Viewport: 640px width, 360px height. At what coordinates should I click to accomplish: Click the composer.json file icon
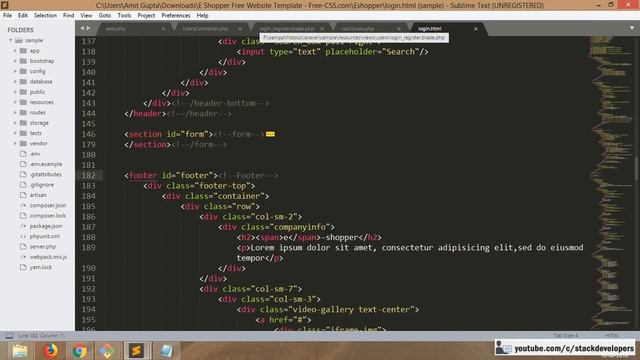pos(23,205)
